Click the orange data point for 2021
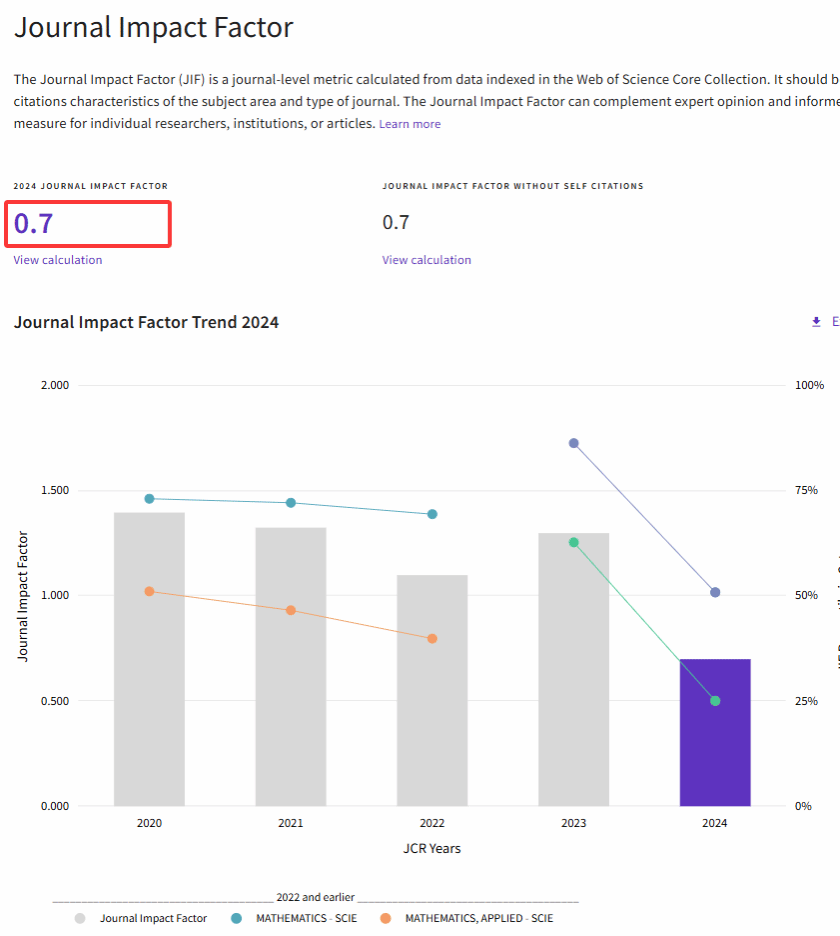 (291, 610)
